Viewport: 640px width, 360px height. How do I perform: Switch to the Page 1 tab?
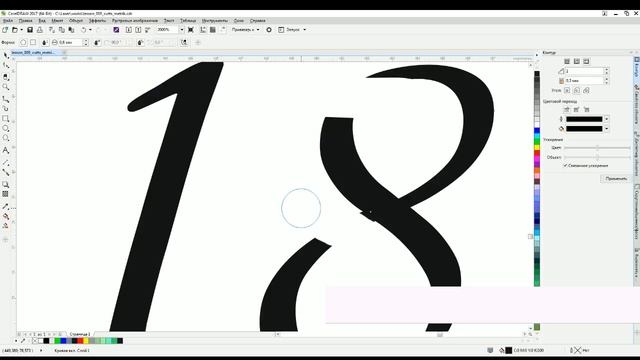click(x=80, y=334)
